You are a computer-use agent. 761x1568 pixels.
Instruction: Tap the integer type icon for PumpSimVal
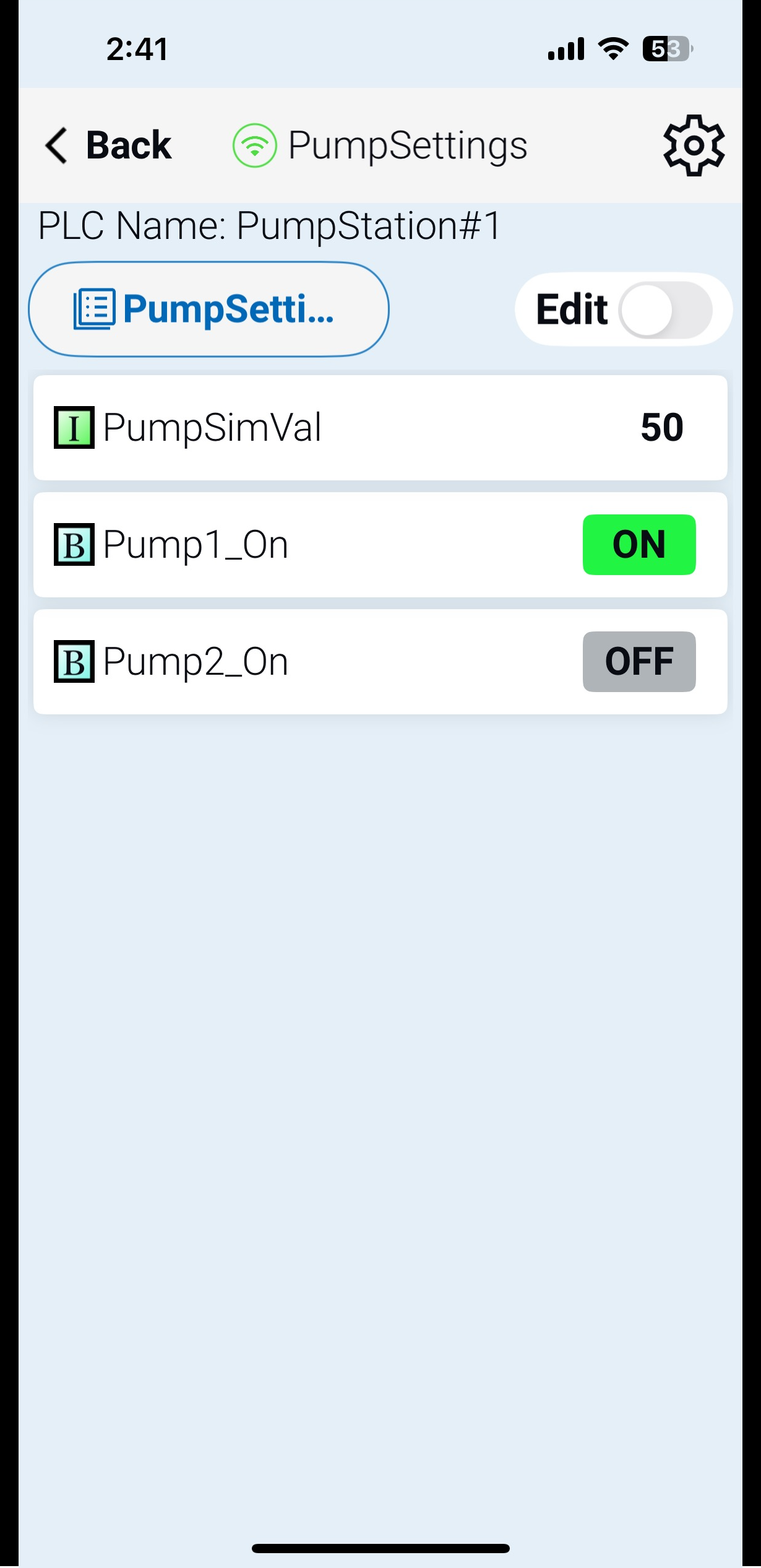74,427
